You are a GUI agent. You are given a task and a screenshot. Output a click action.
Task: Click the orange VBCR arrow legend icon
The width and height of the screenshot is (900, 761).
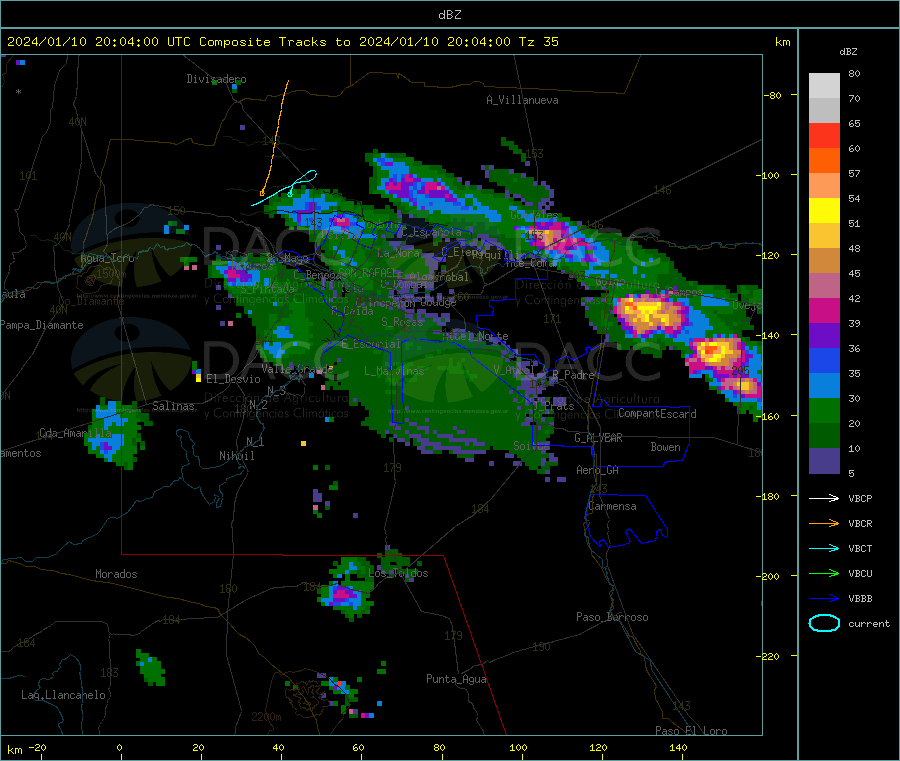[824, 523]
